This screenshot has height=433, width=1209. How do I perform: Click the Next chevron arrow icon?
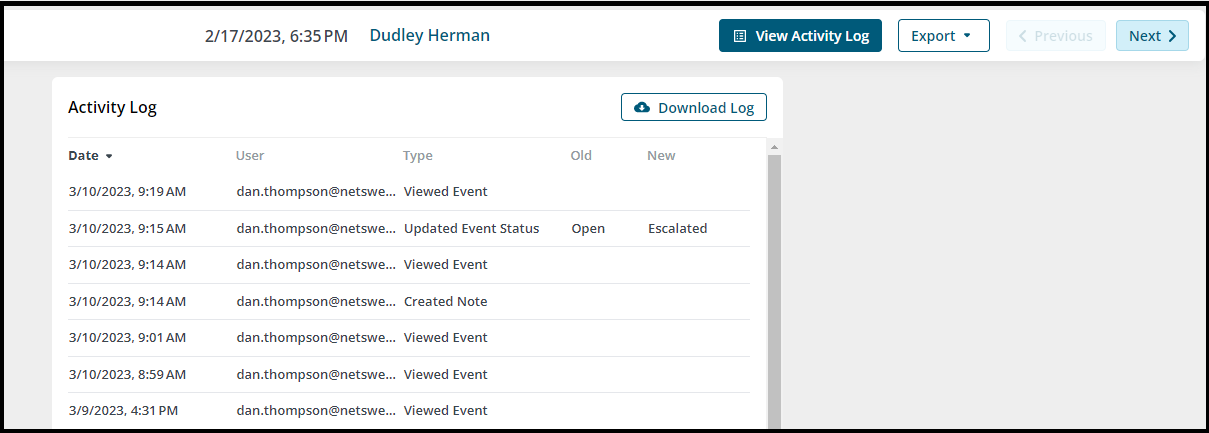[1172, 36]
